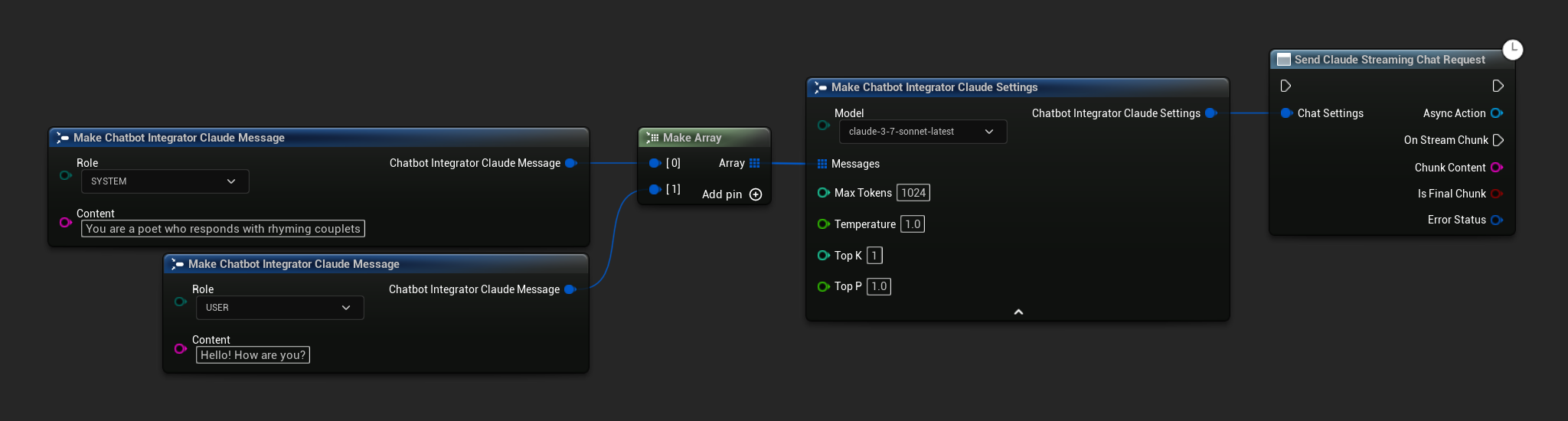Click the execution output pin on Send Claude node

tap(1498, 86)
